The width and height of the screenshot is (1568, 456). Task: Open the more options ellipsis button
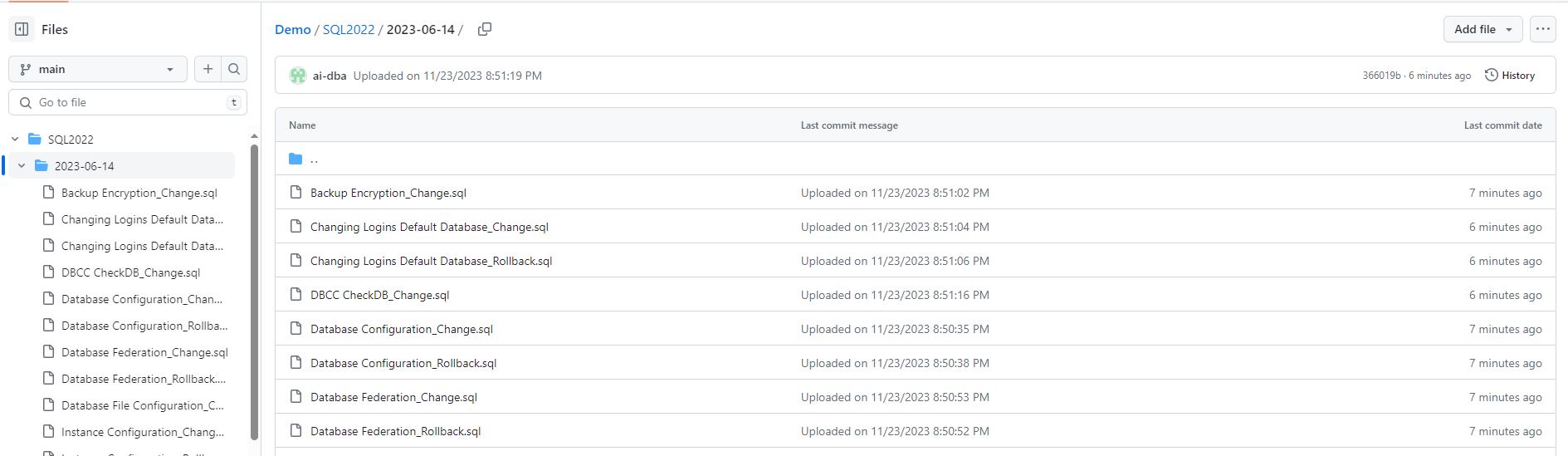point(1542,29)
